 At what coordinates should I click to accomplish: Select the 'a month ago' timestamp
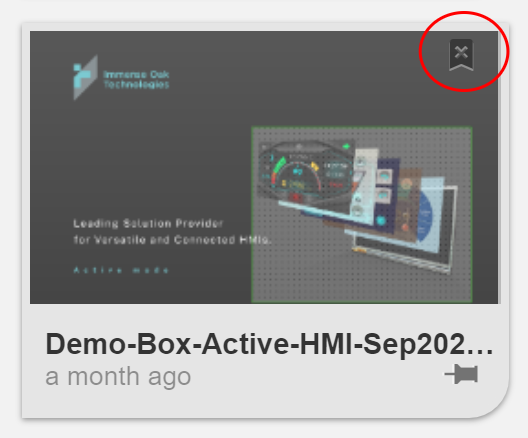(x=118, y=376)
